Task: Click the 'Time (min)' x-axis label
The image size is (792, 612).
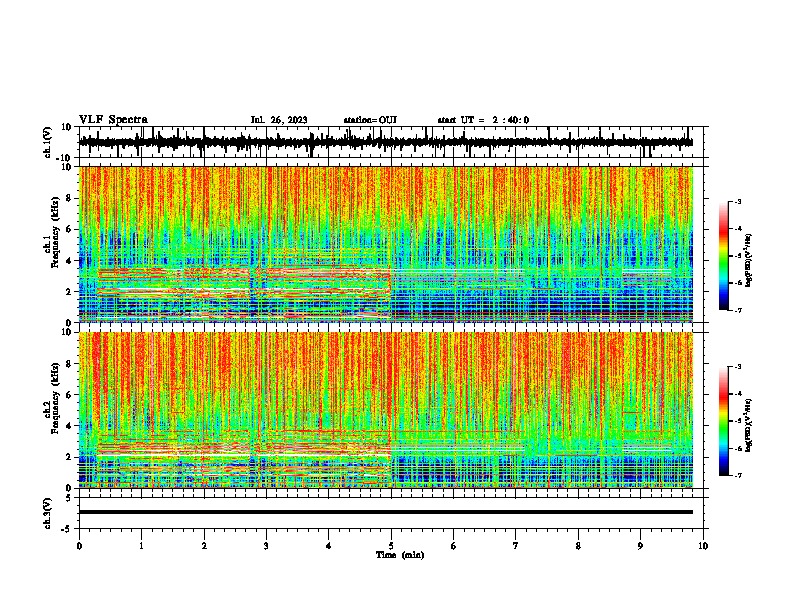Action: pyautogui.click(x=400, y=555)
